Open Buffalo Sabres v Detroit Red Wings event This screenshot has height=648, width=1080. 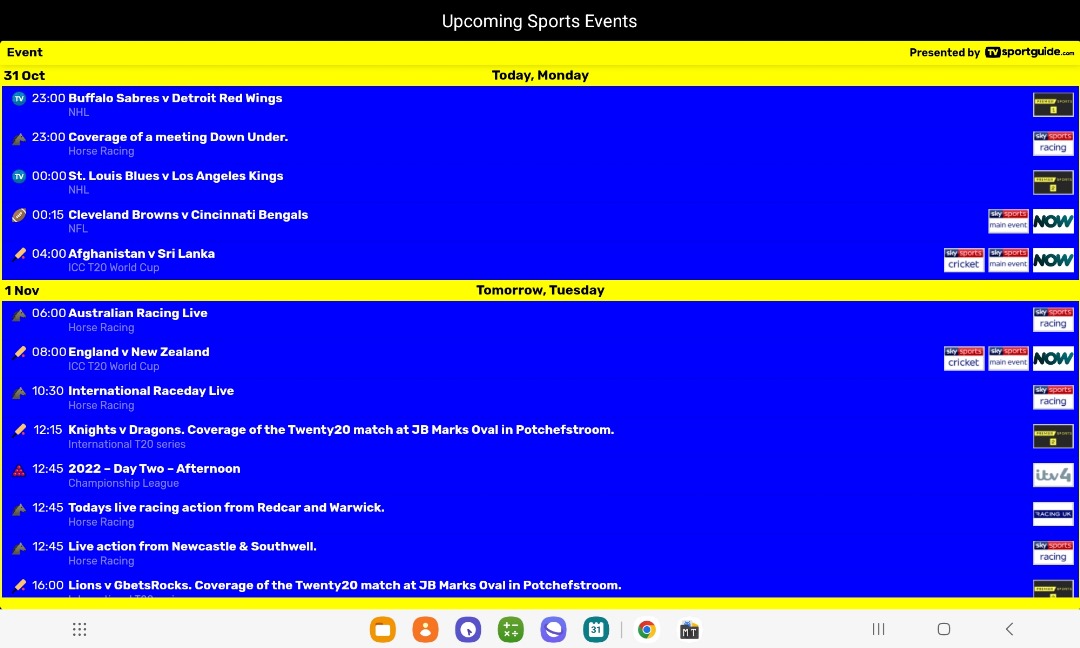pos(175,98)
